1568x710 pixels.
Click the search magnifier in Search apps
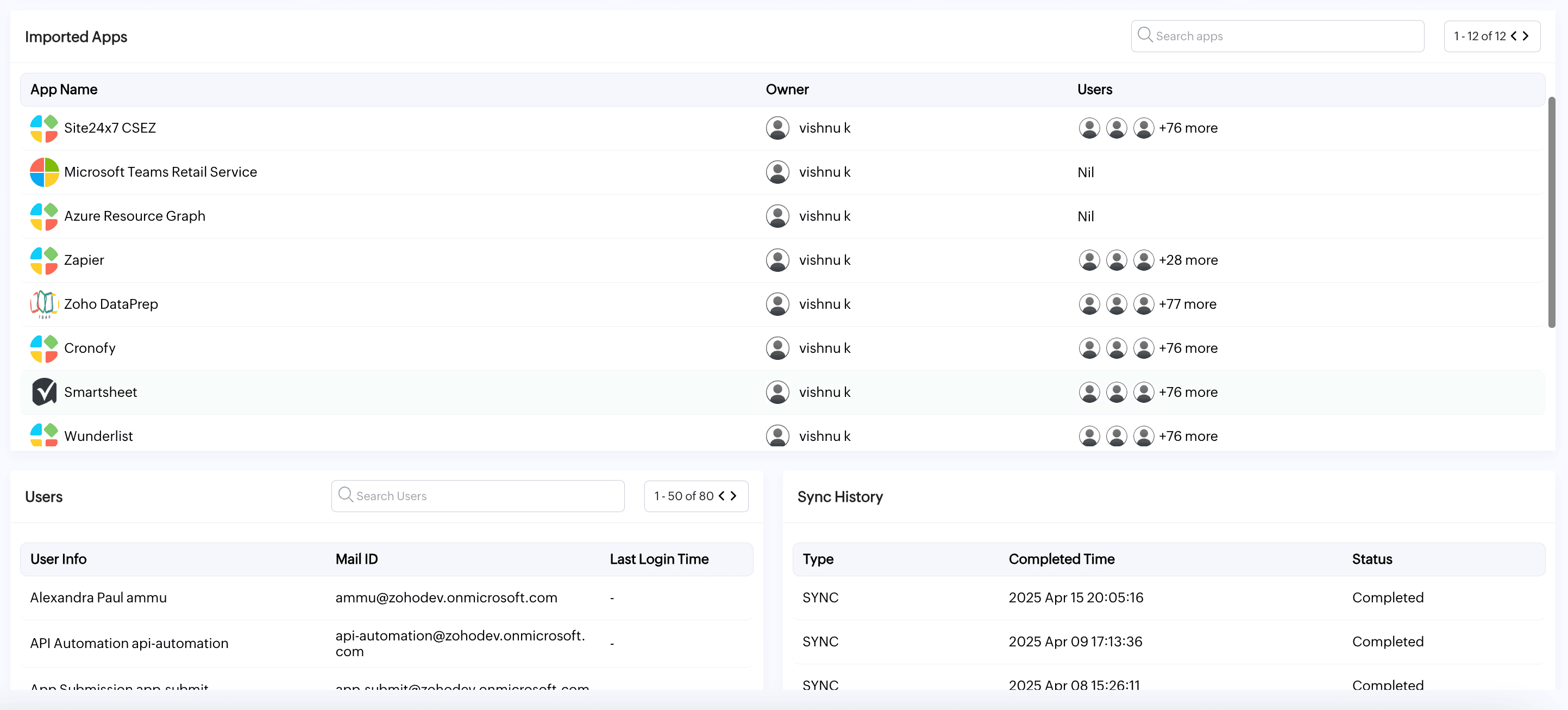point(1144,35)
